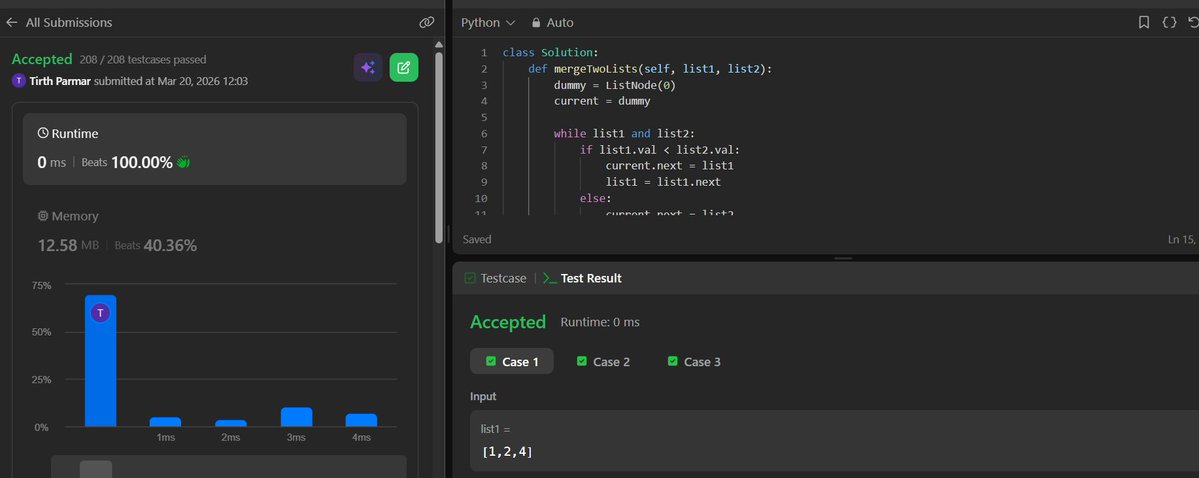Select the Case 1 tab
The image size is (1199, 478).
pyautogui.click(x=512, y=362)
